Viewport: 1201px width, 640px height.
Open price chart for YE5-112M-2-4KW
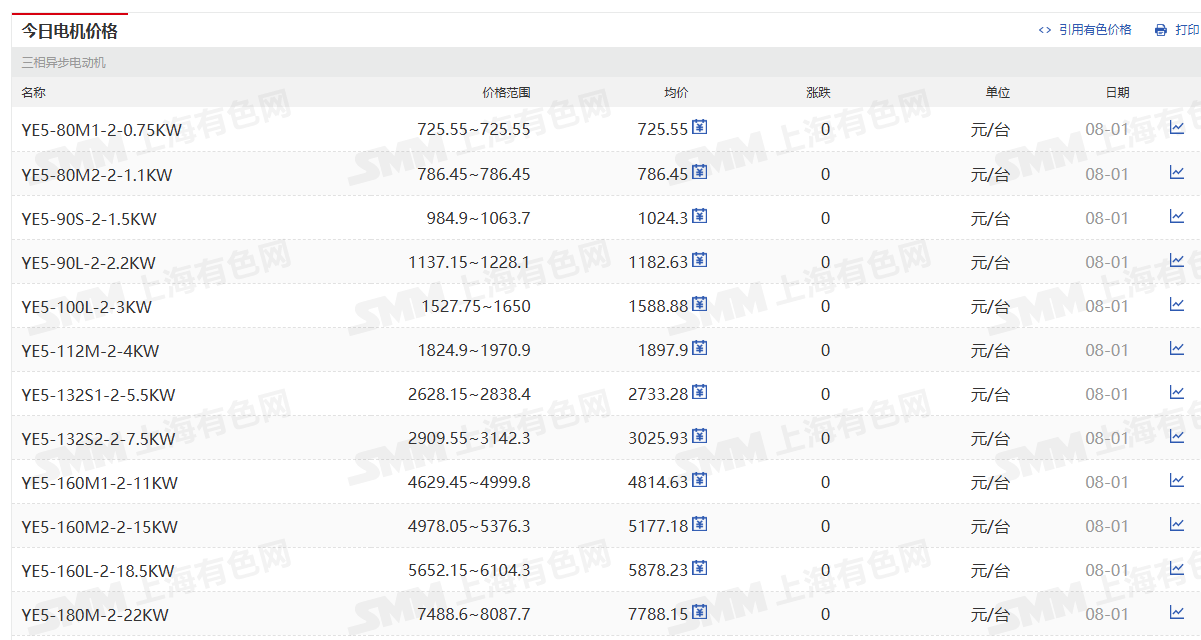pos(1177,348)
